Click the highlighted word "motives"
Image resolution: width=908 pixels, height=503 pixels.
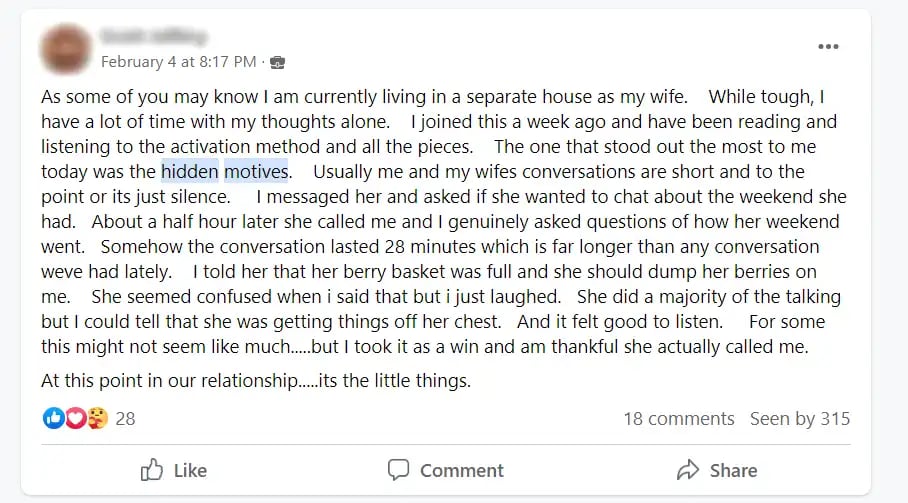256,172
